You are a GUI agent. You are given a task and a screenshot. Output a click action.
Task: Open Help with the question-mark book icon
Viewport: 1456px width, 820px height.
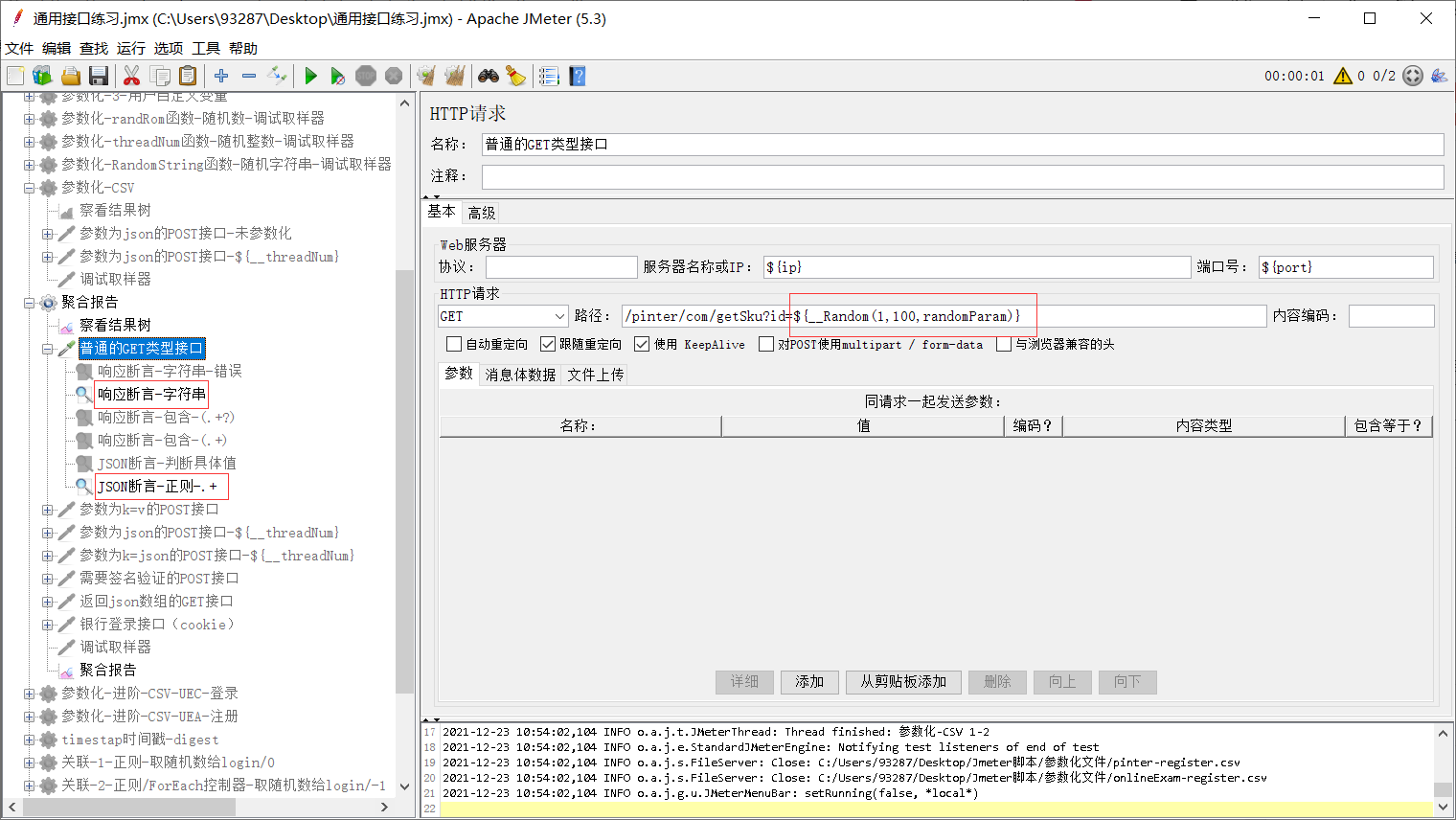(x=577, y=76)
